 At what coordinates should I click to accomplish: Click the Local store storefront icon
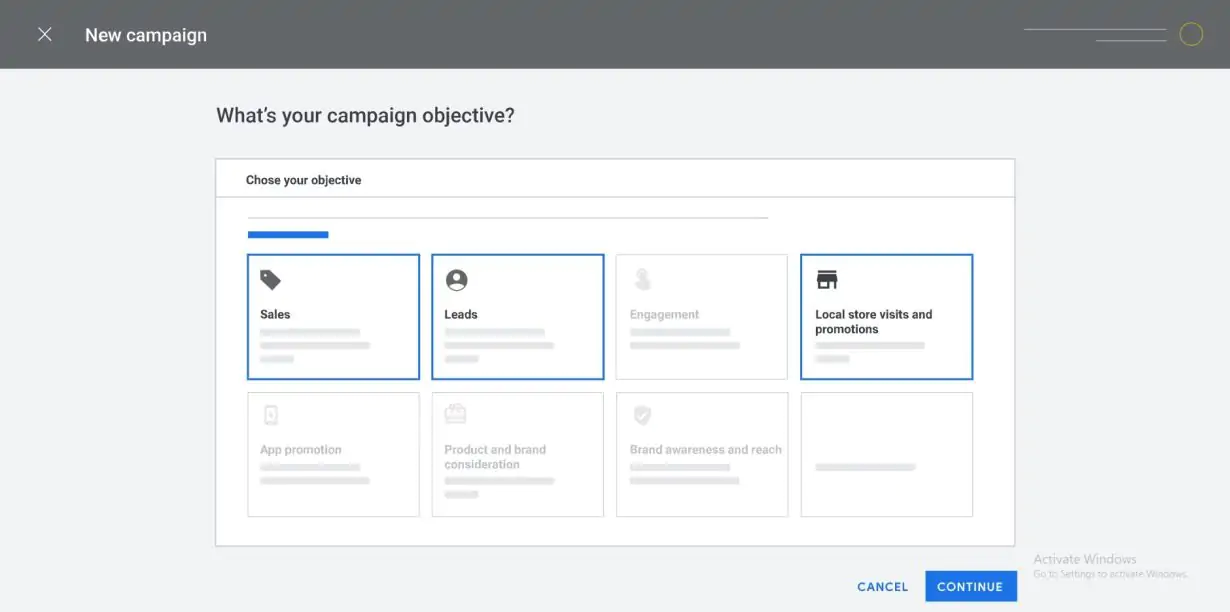pos(827,279)
